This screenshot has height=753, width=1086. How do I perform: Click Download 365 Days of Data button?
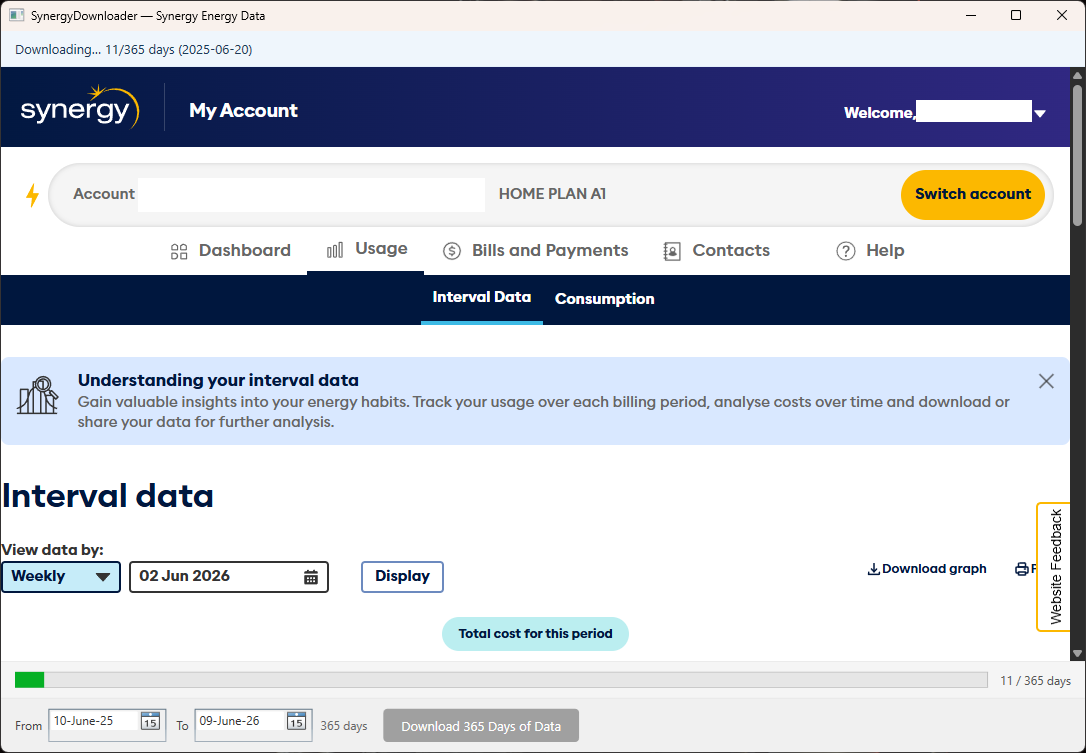(x=481, y=726)
